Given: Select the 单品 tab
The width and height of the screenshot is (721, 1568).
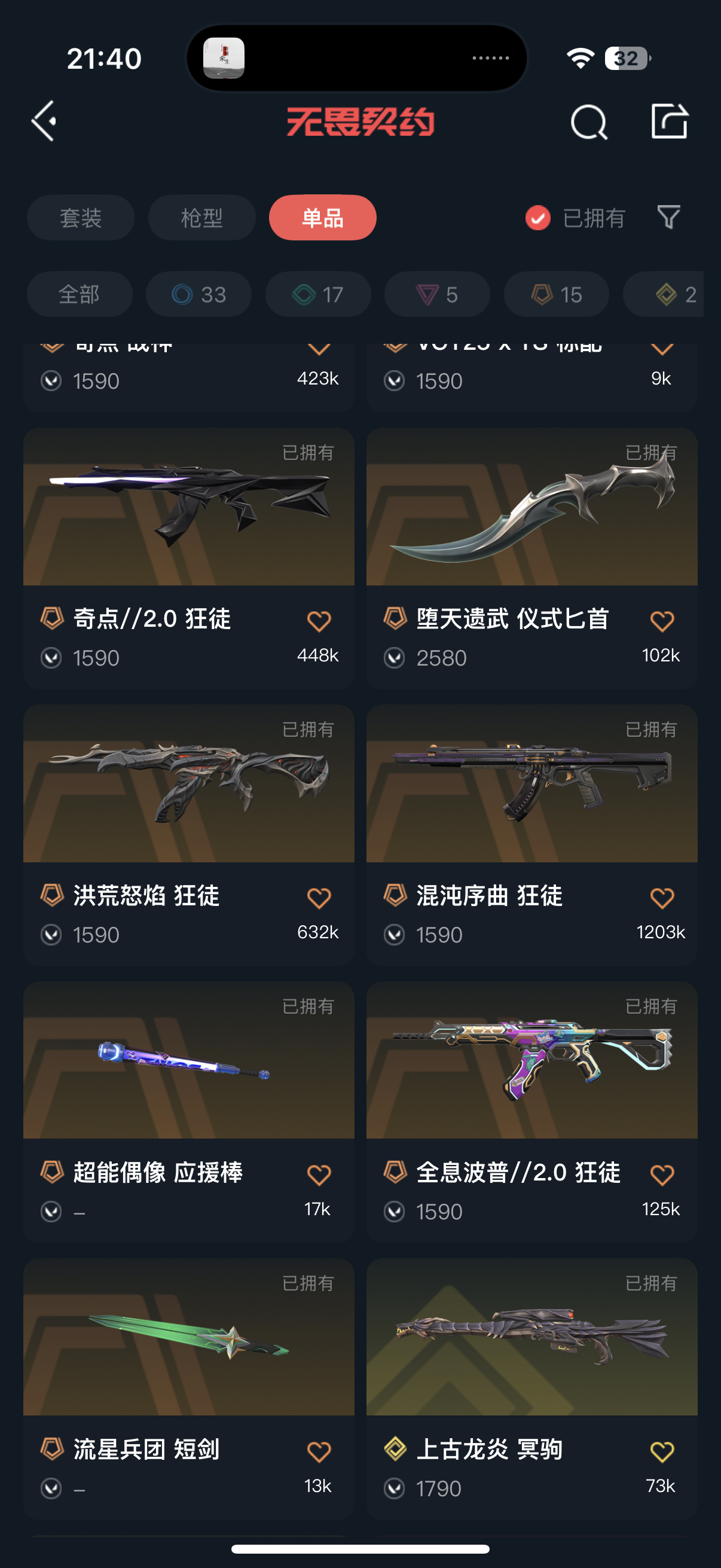Looking at the screenshot, I should [322, 217].
